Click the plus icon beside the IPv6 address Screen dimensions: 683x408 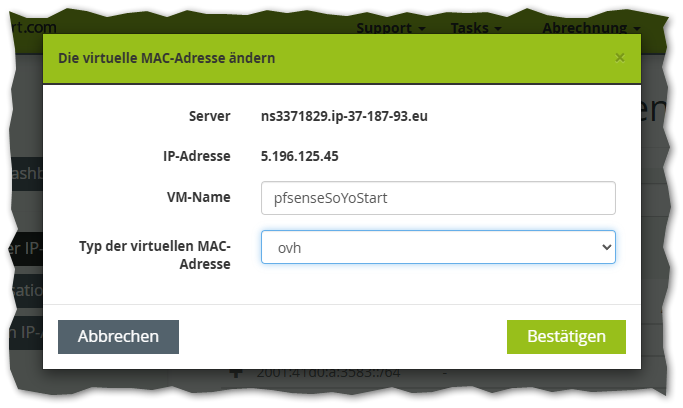click(x=237, y=372)
